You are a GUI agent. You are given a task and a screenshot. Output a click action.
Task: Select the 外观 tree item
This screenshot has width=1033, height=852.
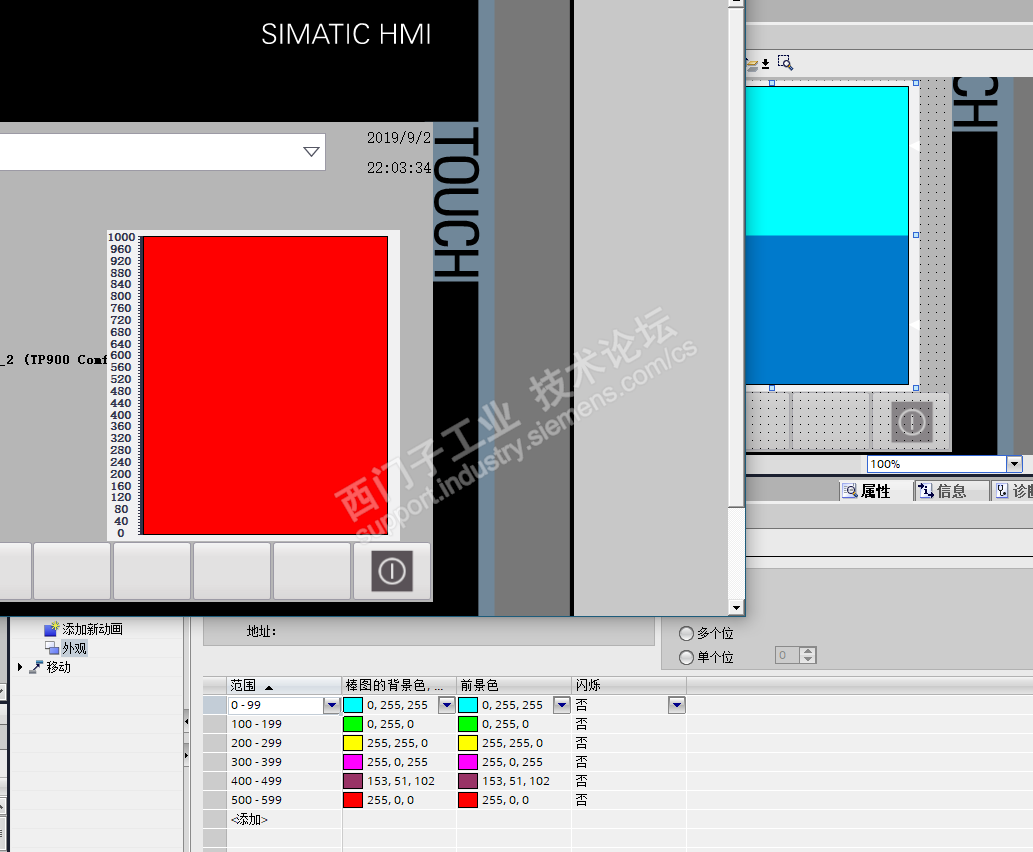click(74, 648)
